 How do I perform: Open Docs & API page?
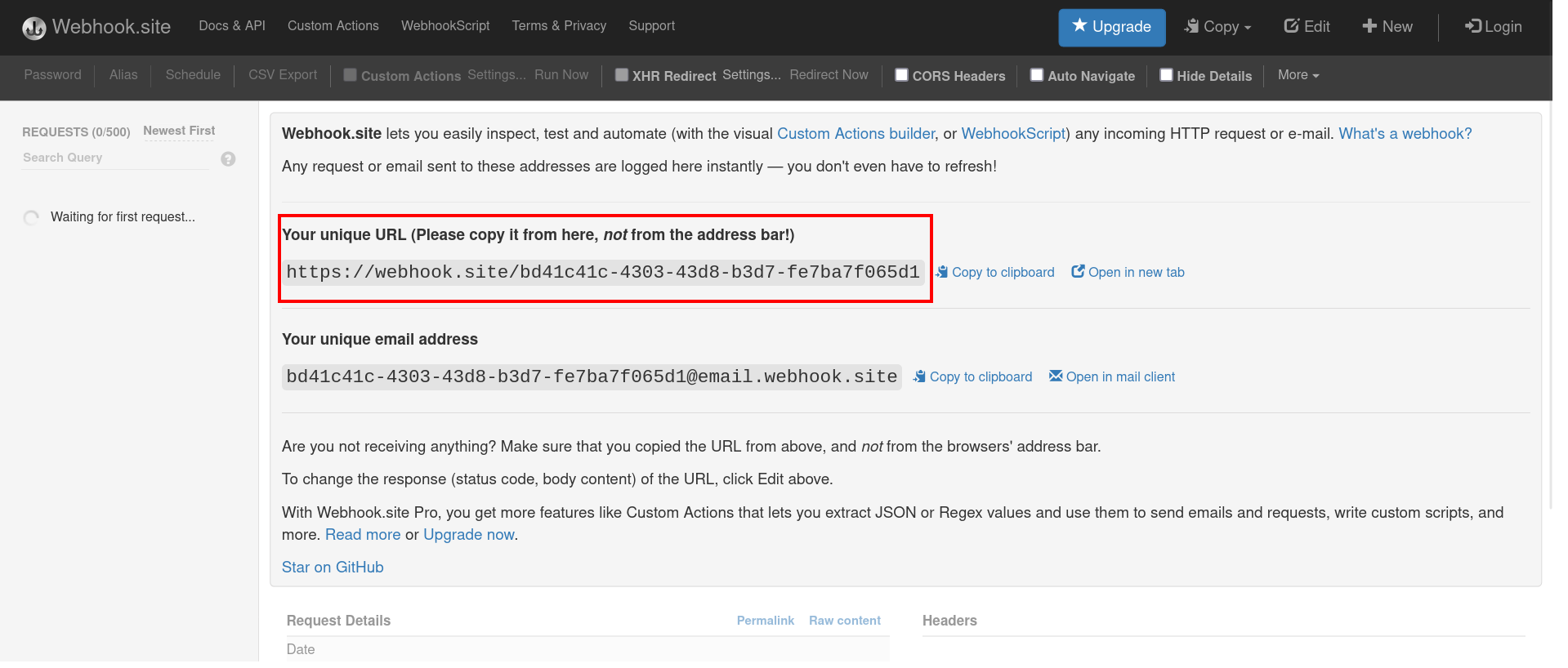pyautogui.click(x=232, y=26)
